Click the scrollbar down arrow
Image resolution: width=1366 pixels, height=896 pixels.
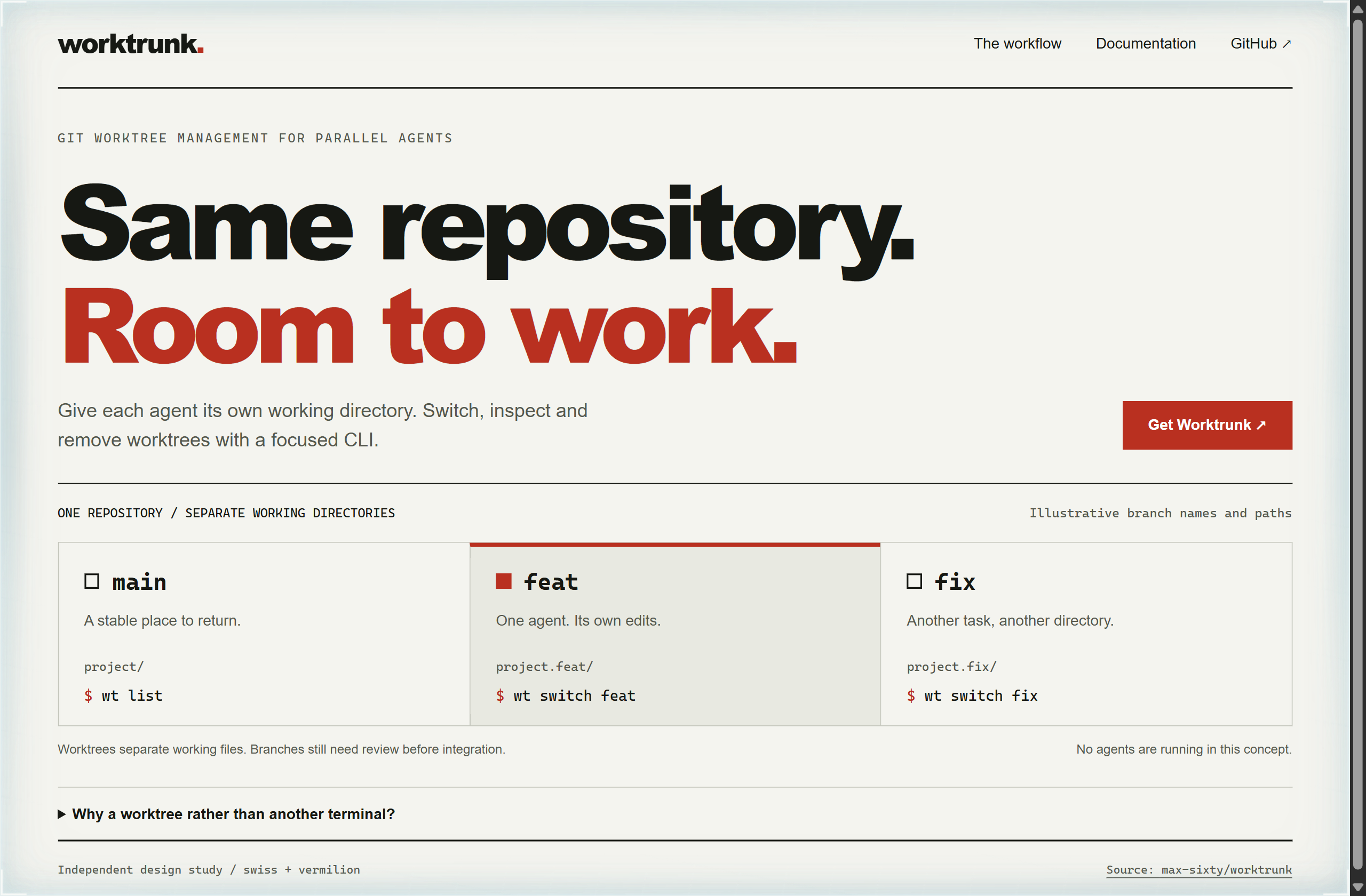(x=1357, y=887)
